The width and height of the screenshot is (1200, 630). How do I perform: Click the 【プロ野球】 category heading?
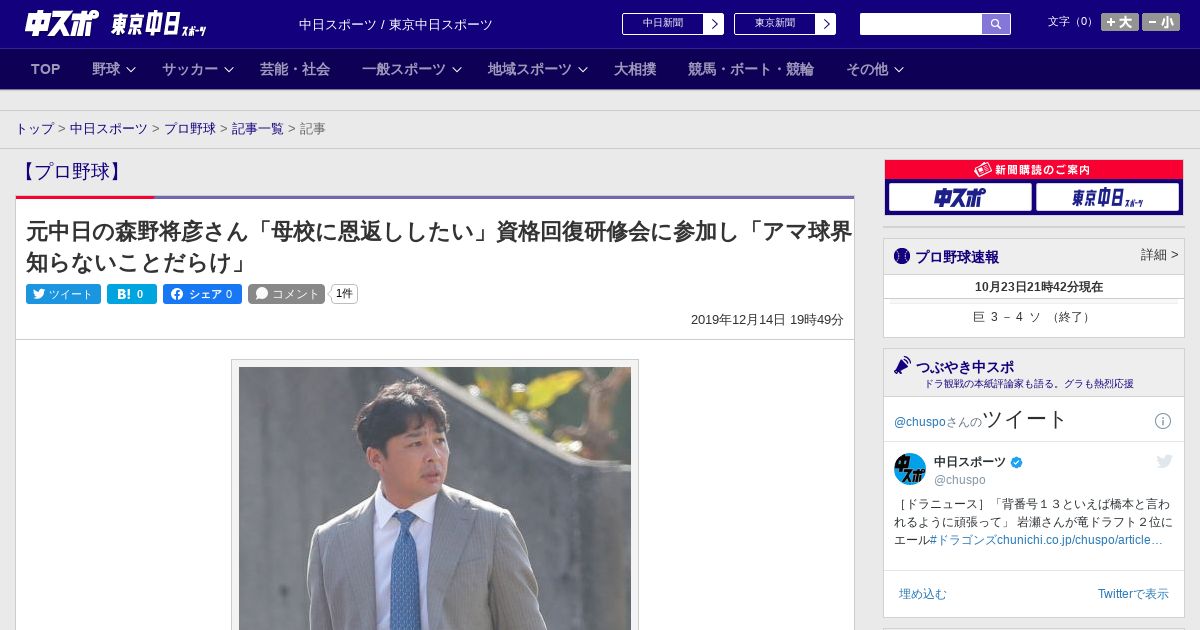point(71,172)
